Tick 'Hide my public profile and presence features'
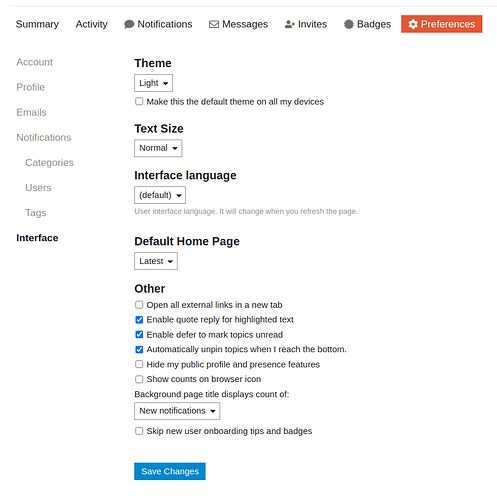The width and height of the screenshot is (497, 500). pos(139,364)
